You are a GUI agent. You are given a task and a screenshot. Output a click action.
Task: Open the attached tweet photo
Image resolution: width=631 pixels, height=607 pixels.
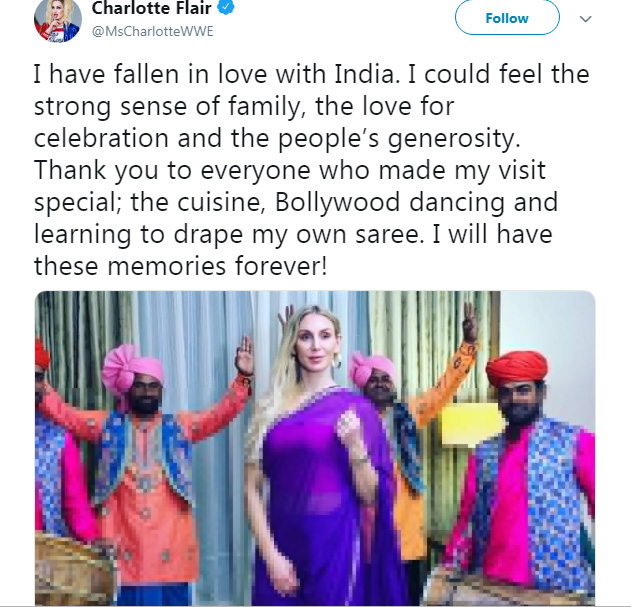click(x=315, y=448)
